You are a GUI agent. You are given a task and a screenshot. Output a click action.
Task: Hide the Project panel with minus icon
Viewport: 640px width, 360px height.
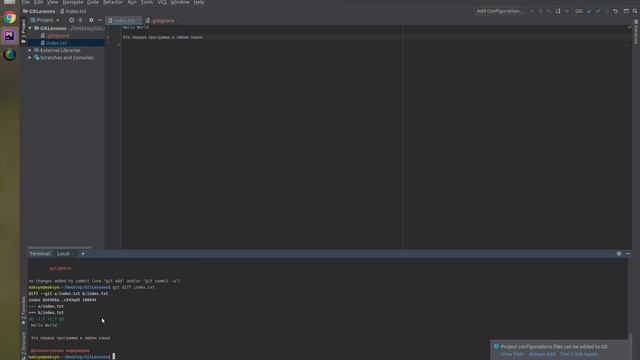(x=100, y=20)
